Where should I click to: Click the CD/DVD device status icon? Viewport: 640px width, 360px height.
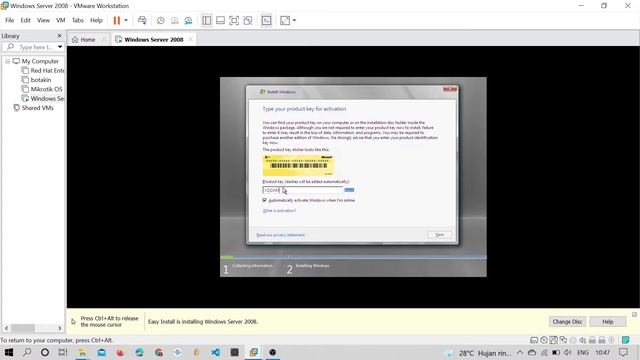coord(544,340)
